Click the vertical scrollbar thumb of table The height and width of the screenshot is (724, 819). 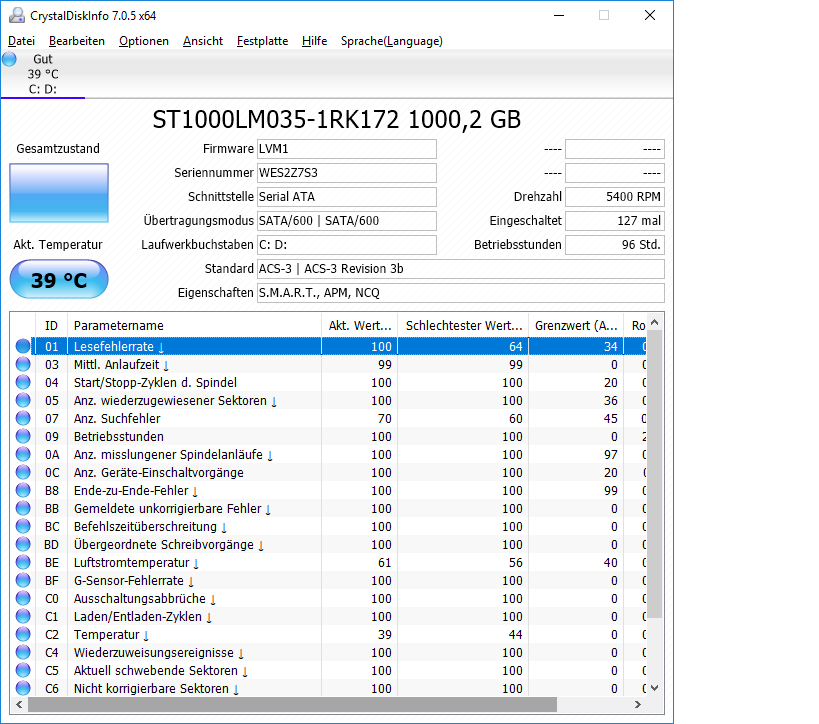655,474
